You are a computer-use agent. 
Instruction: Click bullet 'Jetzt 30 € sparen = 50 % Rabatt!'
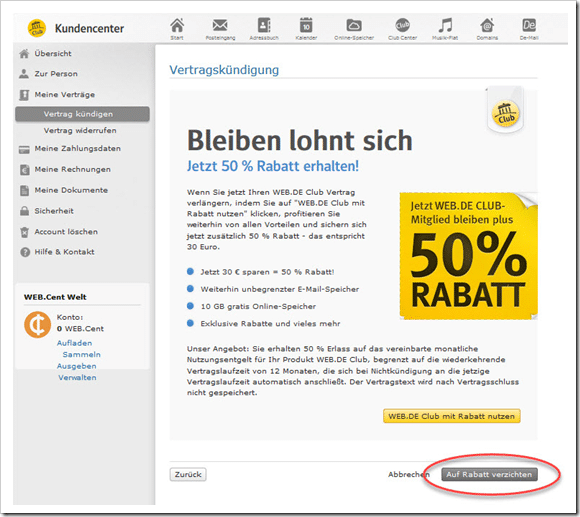tap(267, 272)
